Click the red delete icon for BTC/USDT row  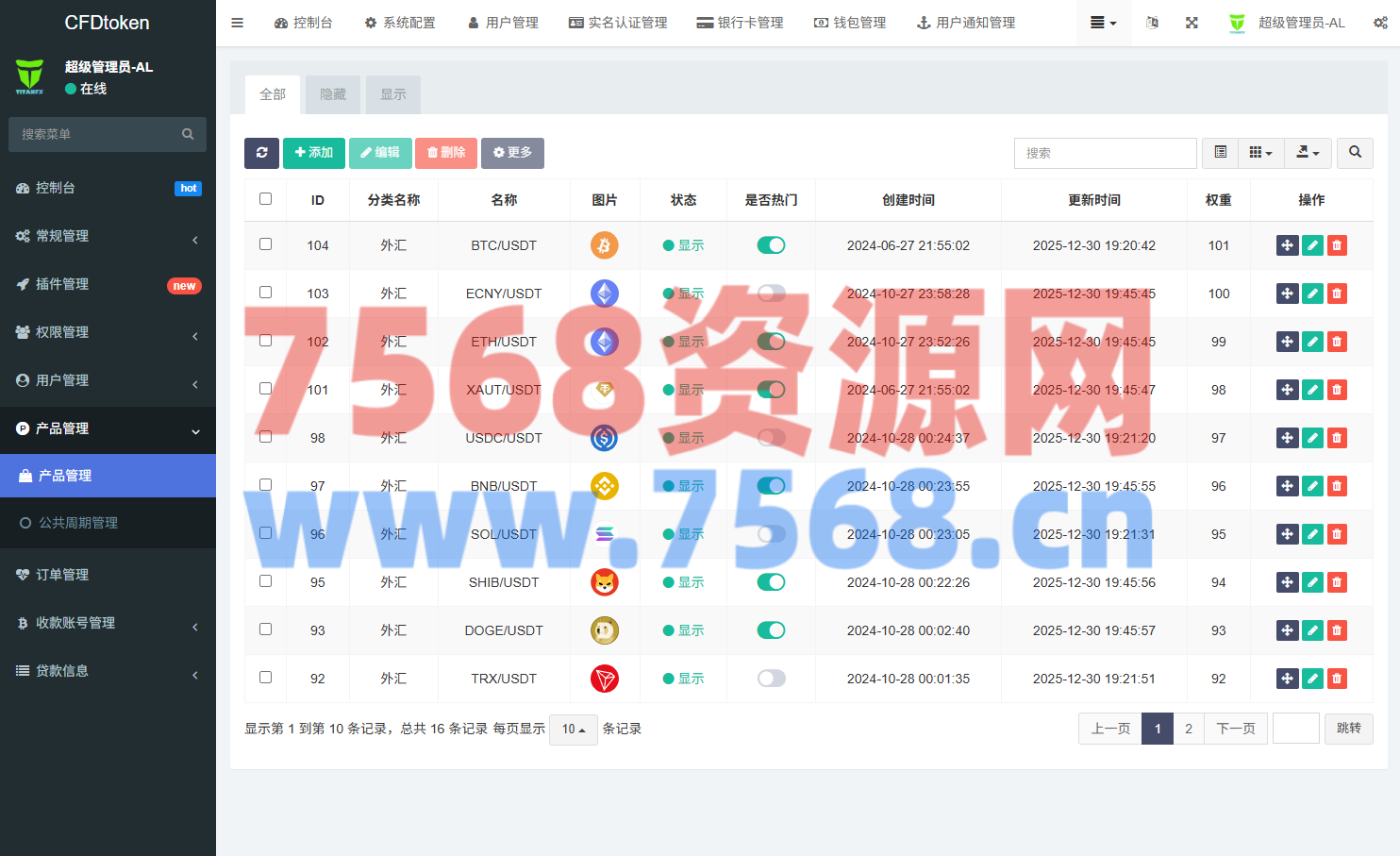coord(1337,245)
